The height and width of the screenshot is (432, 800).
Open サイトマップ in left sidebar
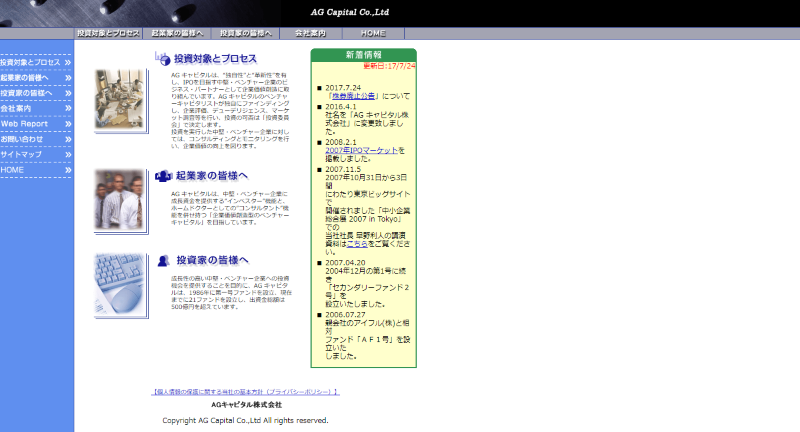tap(21, 154)
